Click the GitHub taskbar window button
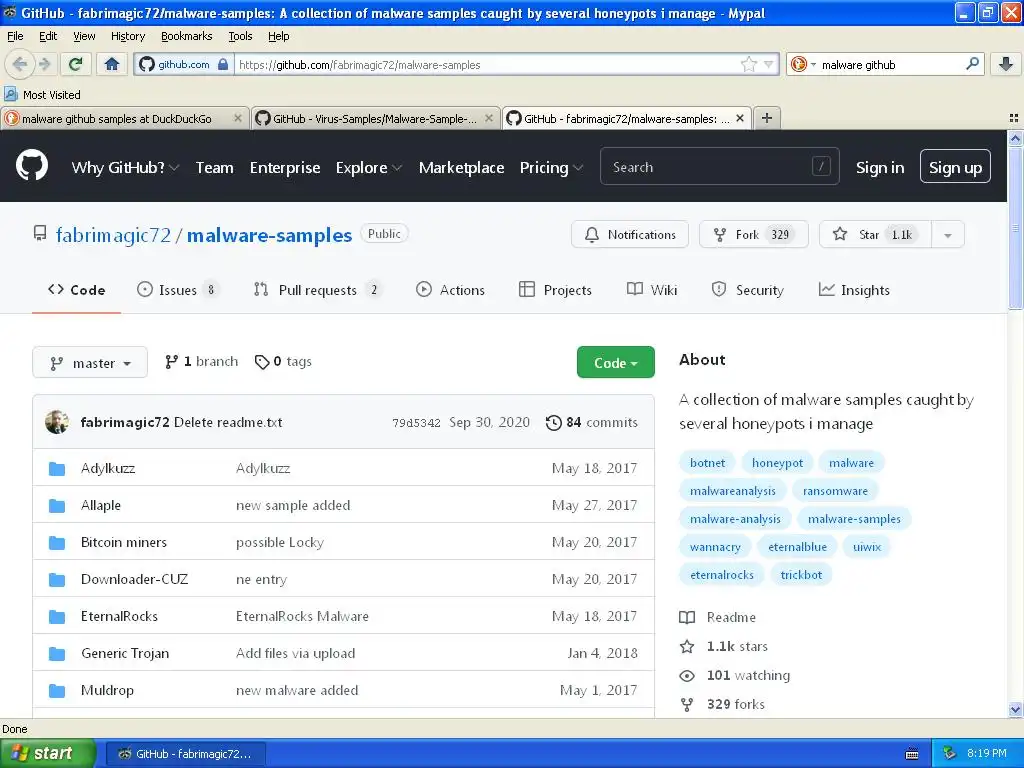Screen dimensions: 1024x768 pyautogui.click(x=185, y=754)
